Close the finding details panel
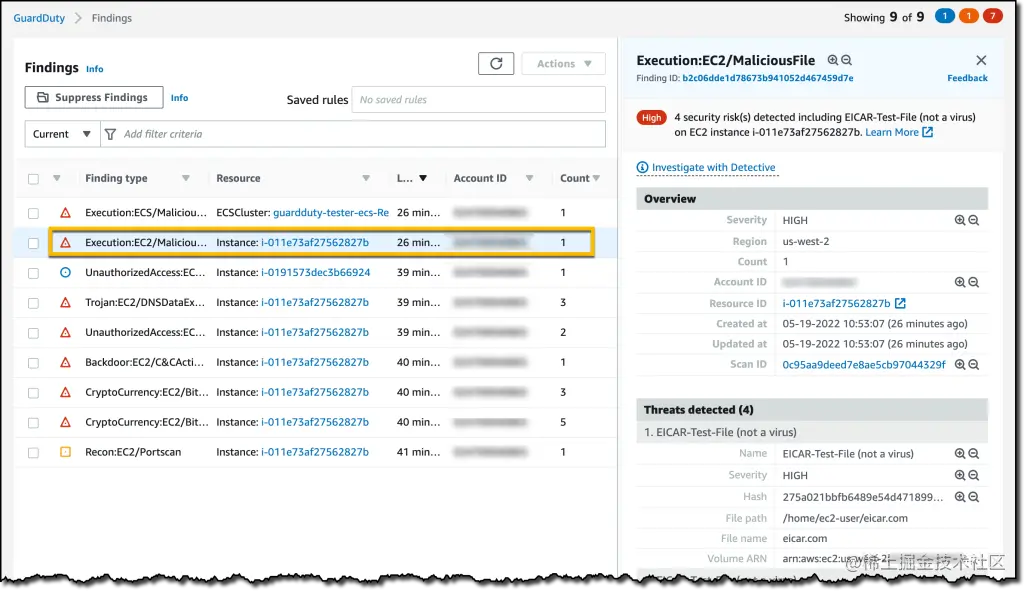This screenshot has width=1024, height=591. click(x=981, y=60)
